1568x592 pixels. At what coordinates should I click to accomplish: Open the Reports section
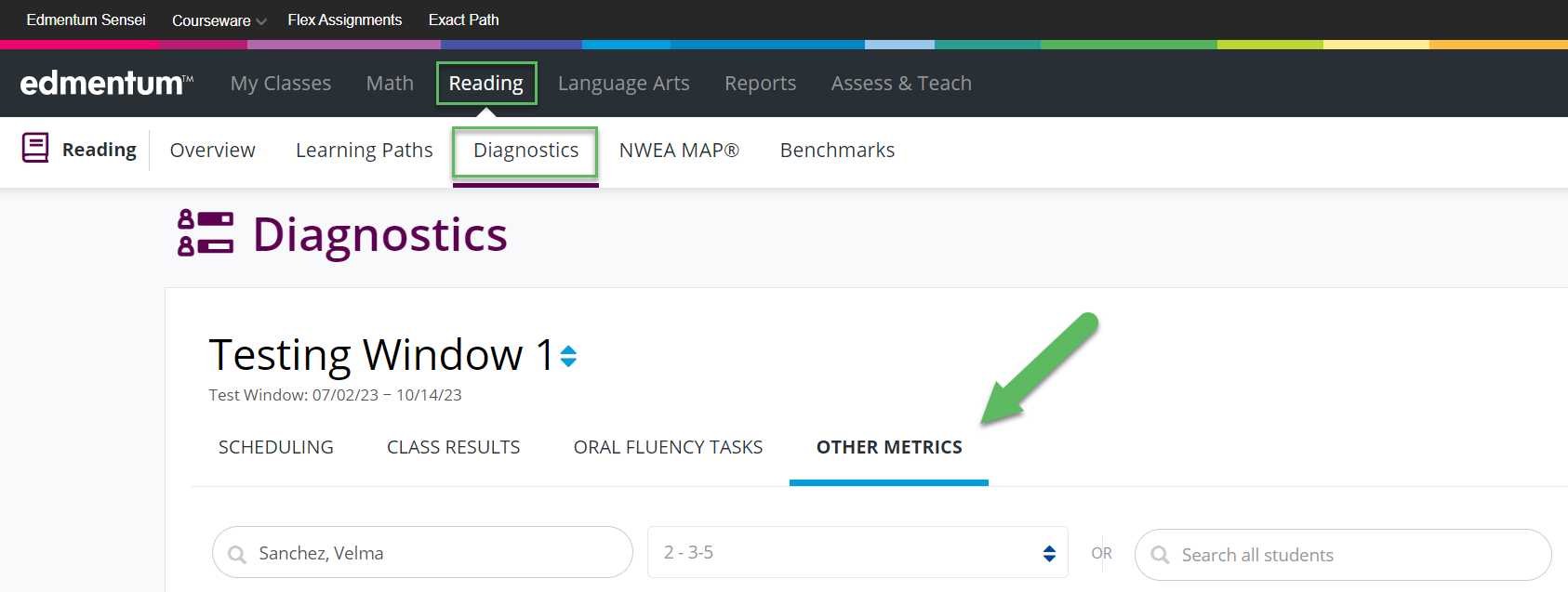tap(760, 83)
